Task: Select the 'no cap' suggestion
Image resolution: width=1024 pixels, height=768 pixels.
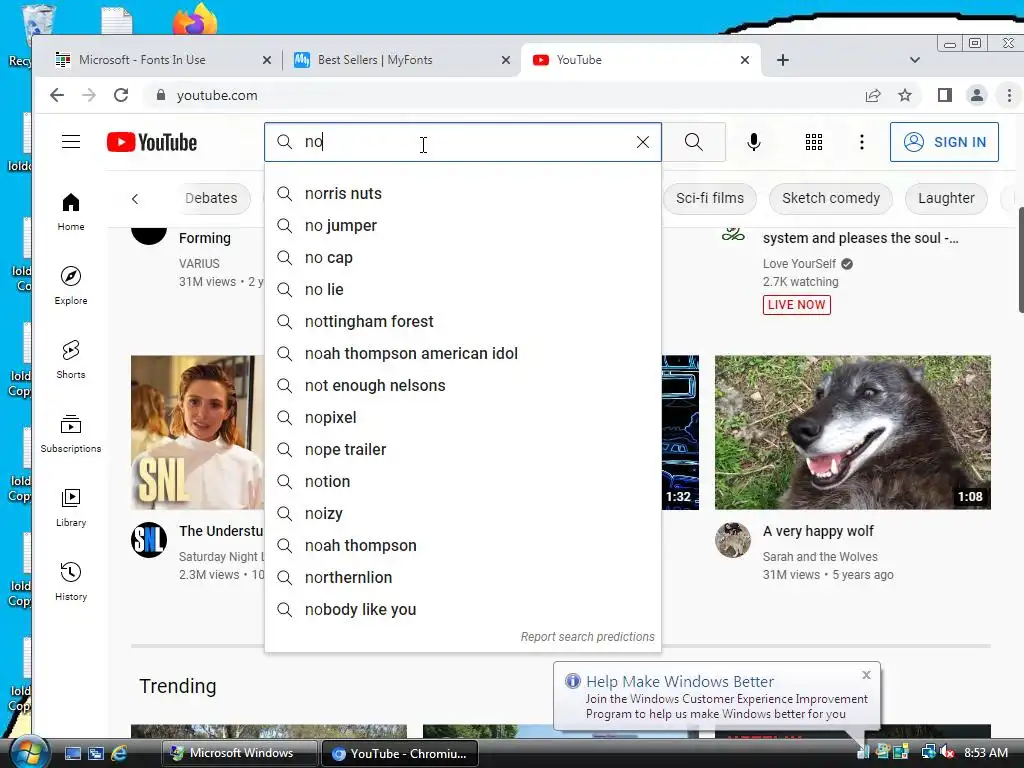Action: (x=463, y=257)
